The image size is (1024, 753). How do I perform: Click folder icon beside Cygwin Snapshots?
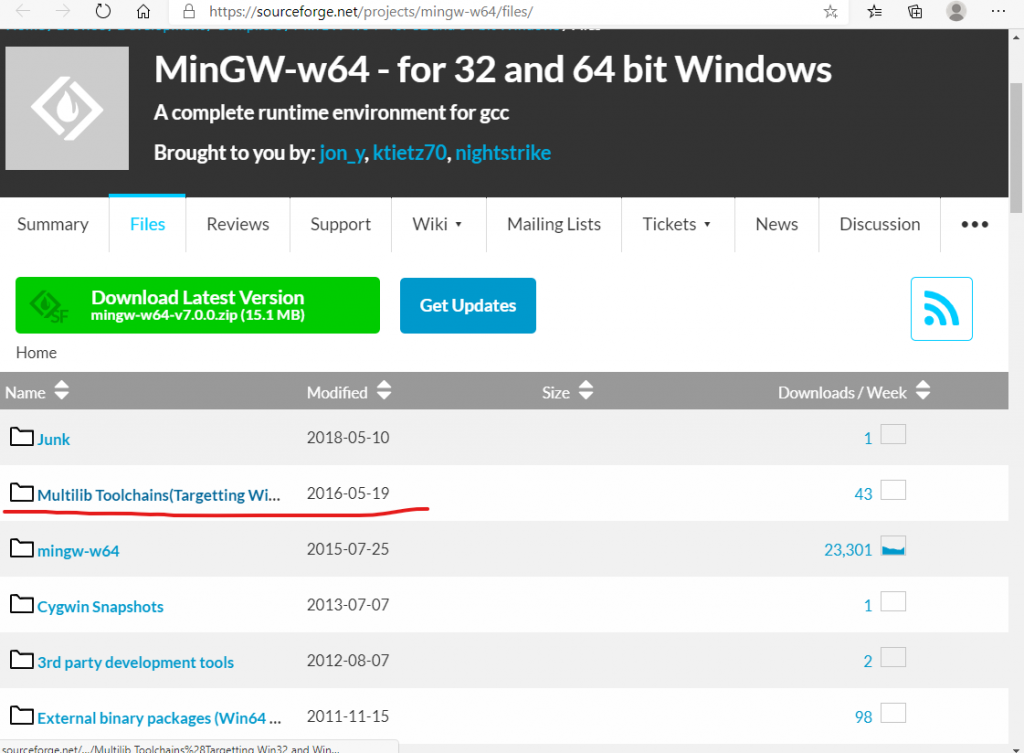coord(22,604)
